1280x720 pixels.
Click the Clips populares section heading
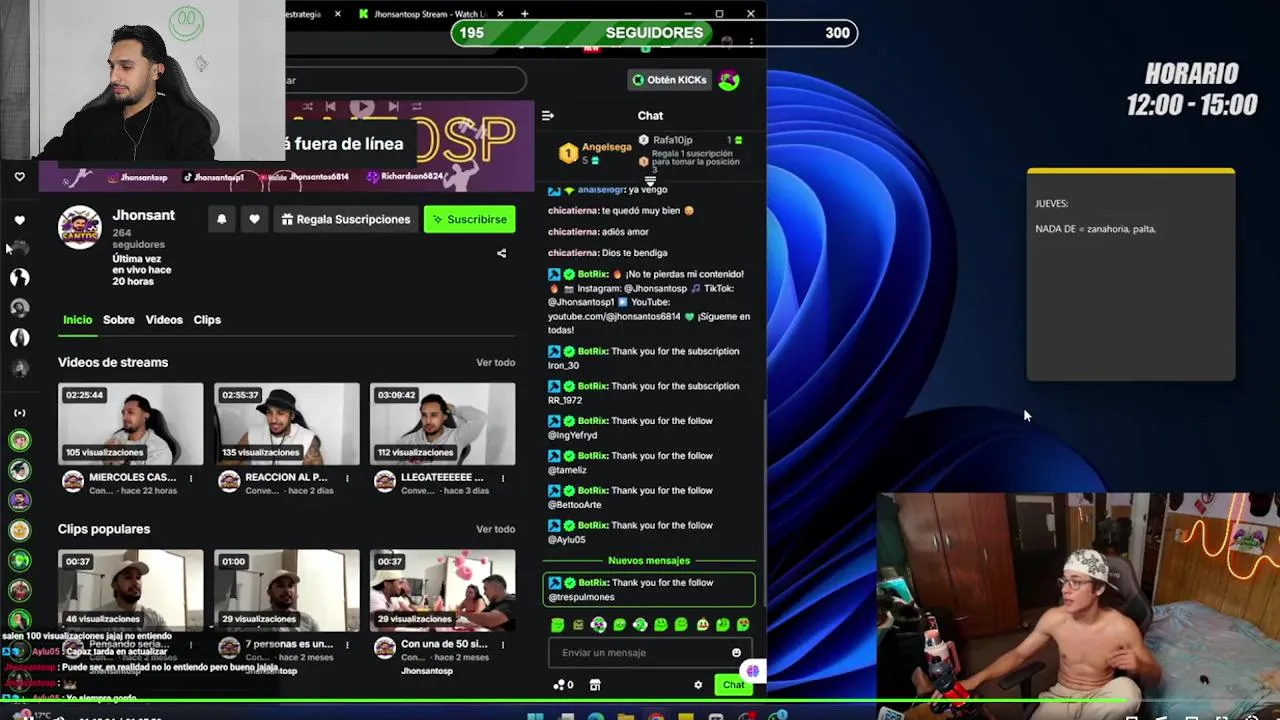pyautogui.click(x=104, y=529)
